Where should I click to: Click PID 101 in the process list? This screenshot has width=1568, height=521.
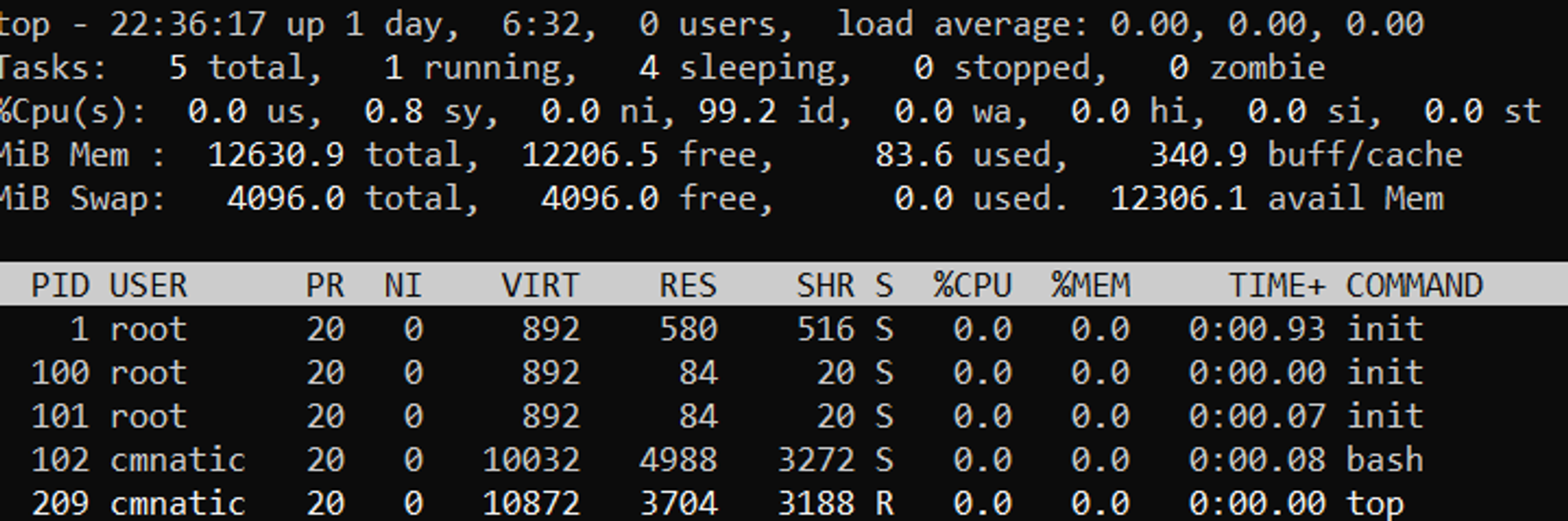pos(60,416)
